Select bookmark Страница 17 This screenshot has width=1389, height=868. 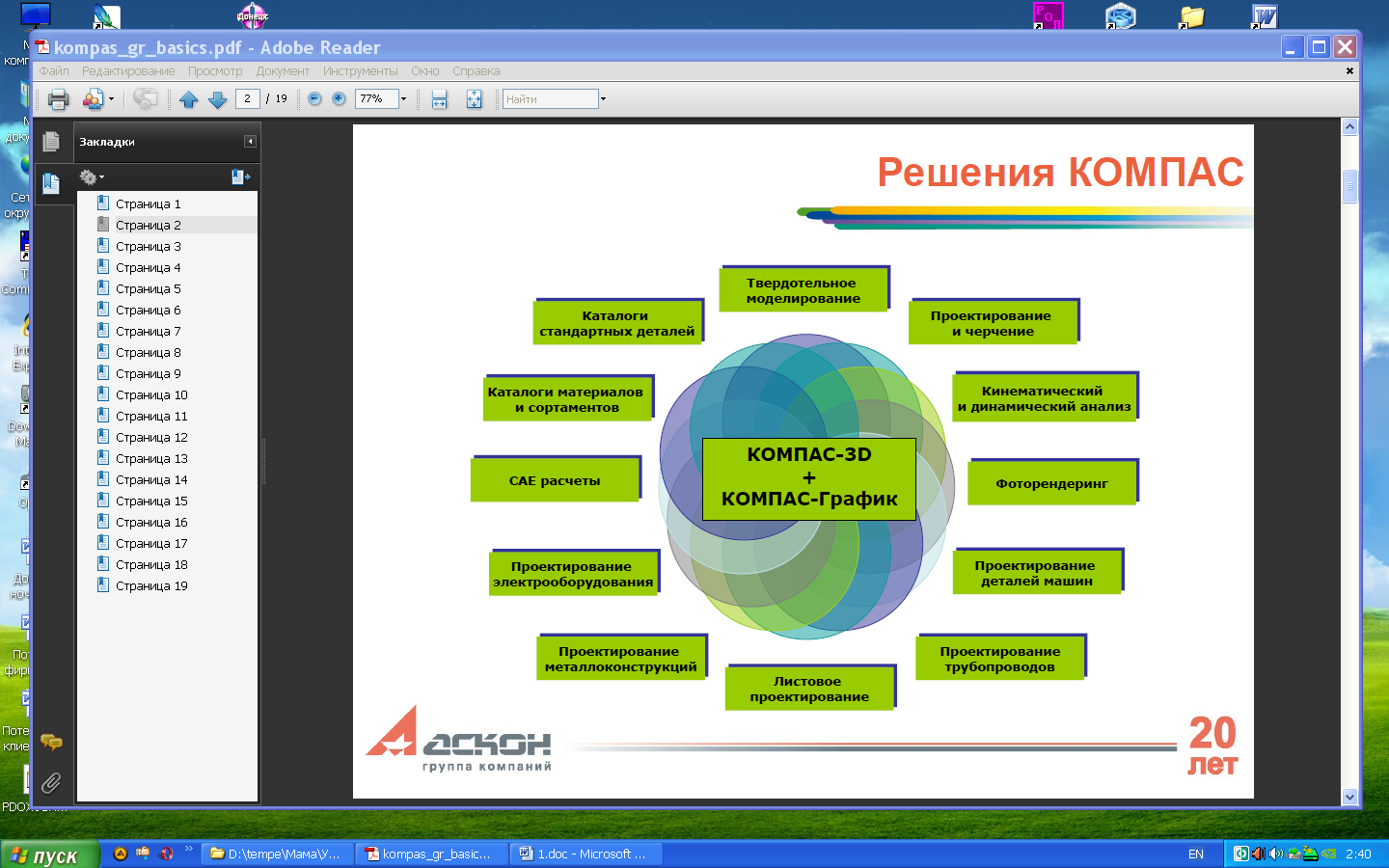click(151, 543)
